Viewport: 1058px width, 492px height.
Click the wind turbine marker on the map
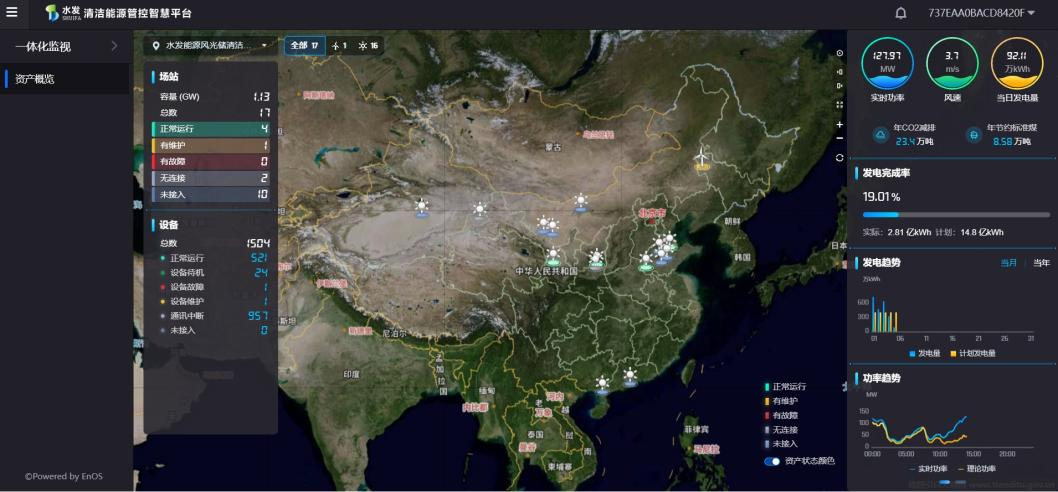702,157
